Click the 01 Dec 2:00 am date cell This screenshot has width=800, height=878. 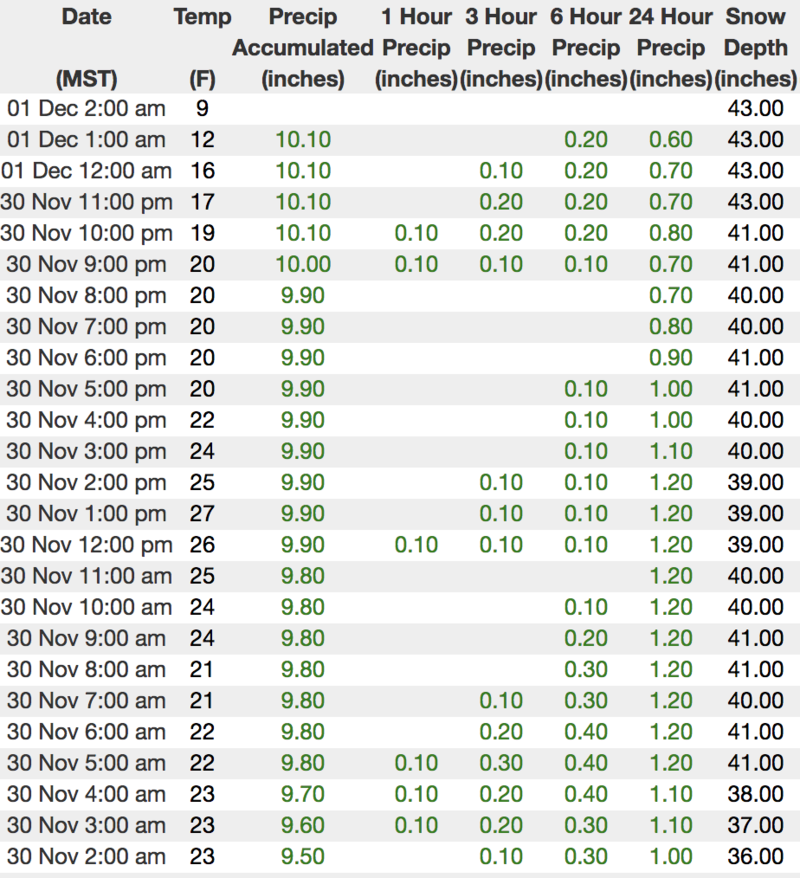tap(86, 109)
